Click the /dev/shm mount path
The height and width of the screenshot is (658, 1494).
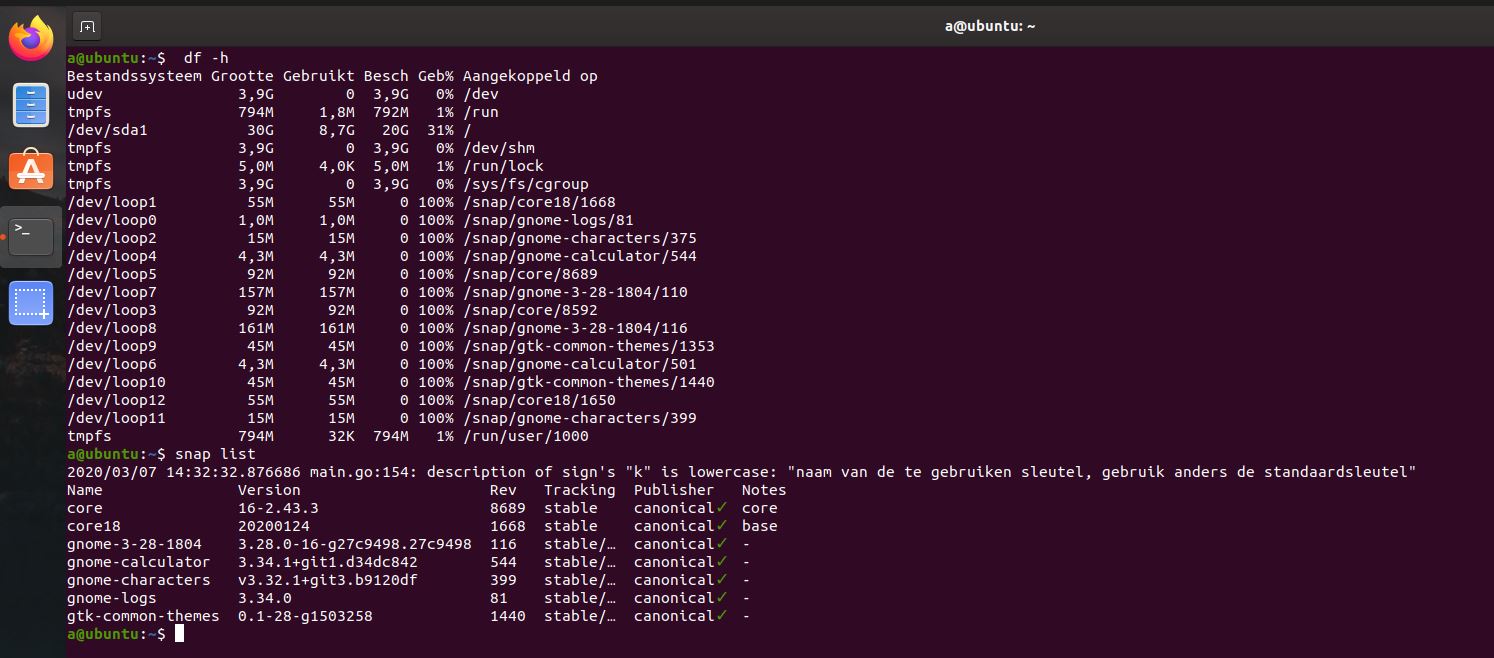click(499, 148)
